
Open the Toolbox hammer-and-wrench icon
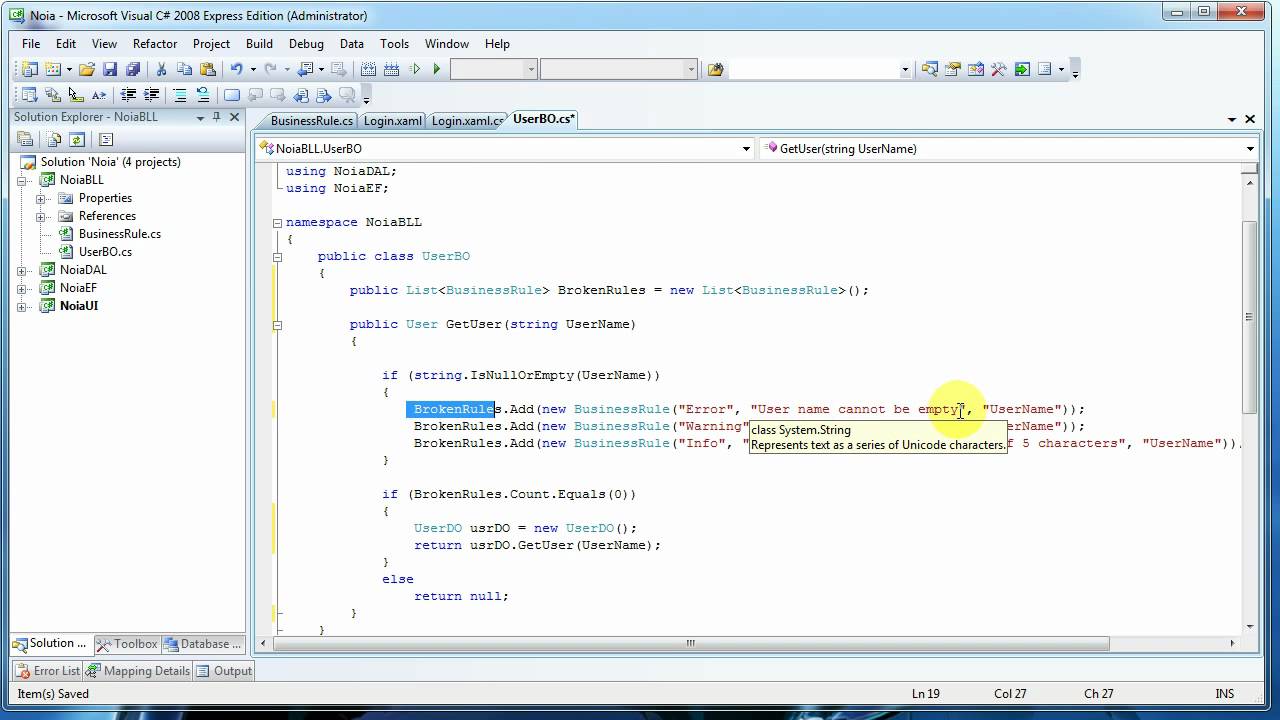click(x=999, y=69)
